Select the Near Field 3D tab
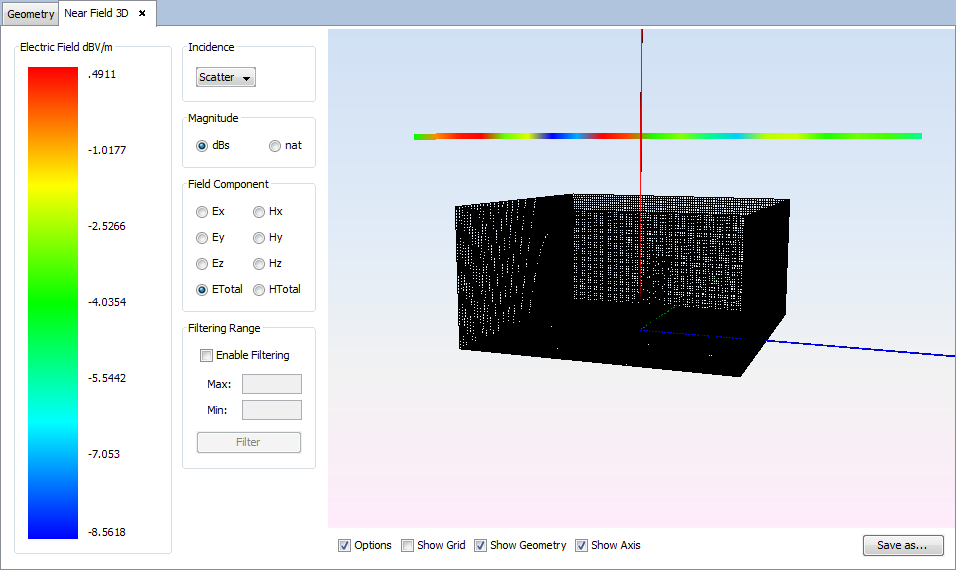The image size is (956, 570). pyautogui.click(x=97, y=14)
